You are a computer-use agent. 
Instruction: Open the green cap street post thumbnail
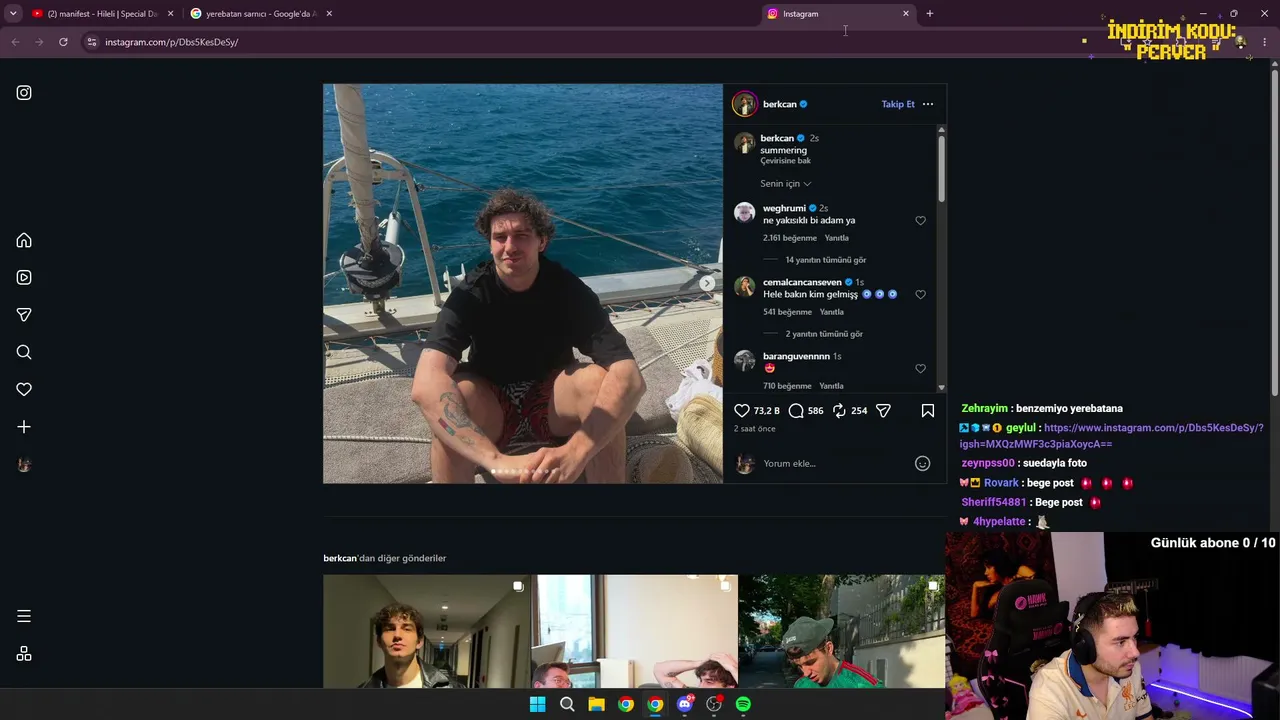pyautogui.click(x=842, y=631)
